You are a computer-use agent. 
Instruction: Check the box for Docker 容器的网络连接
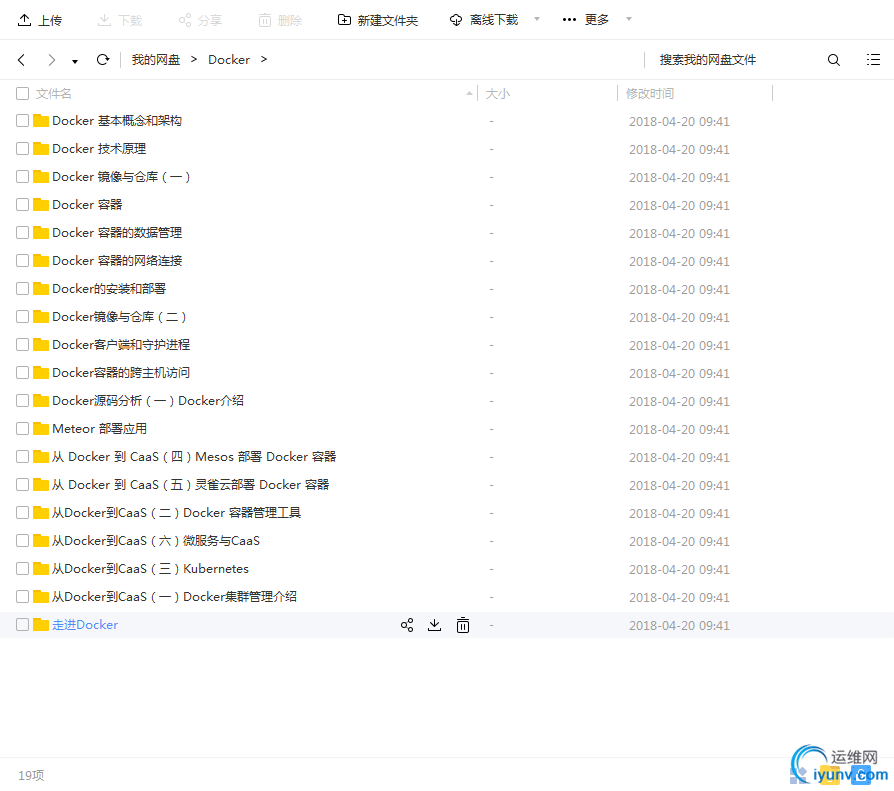pos(22,260)
